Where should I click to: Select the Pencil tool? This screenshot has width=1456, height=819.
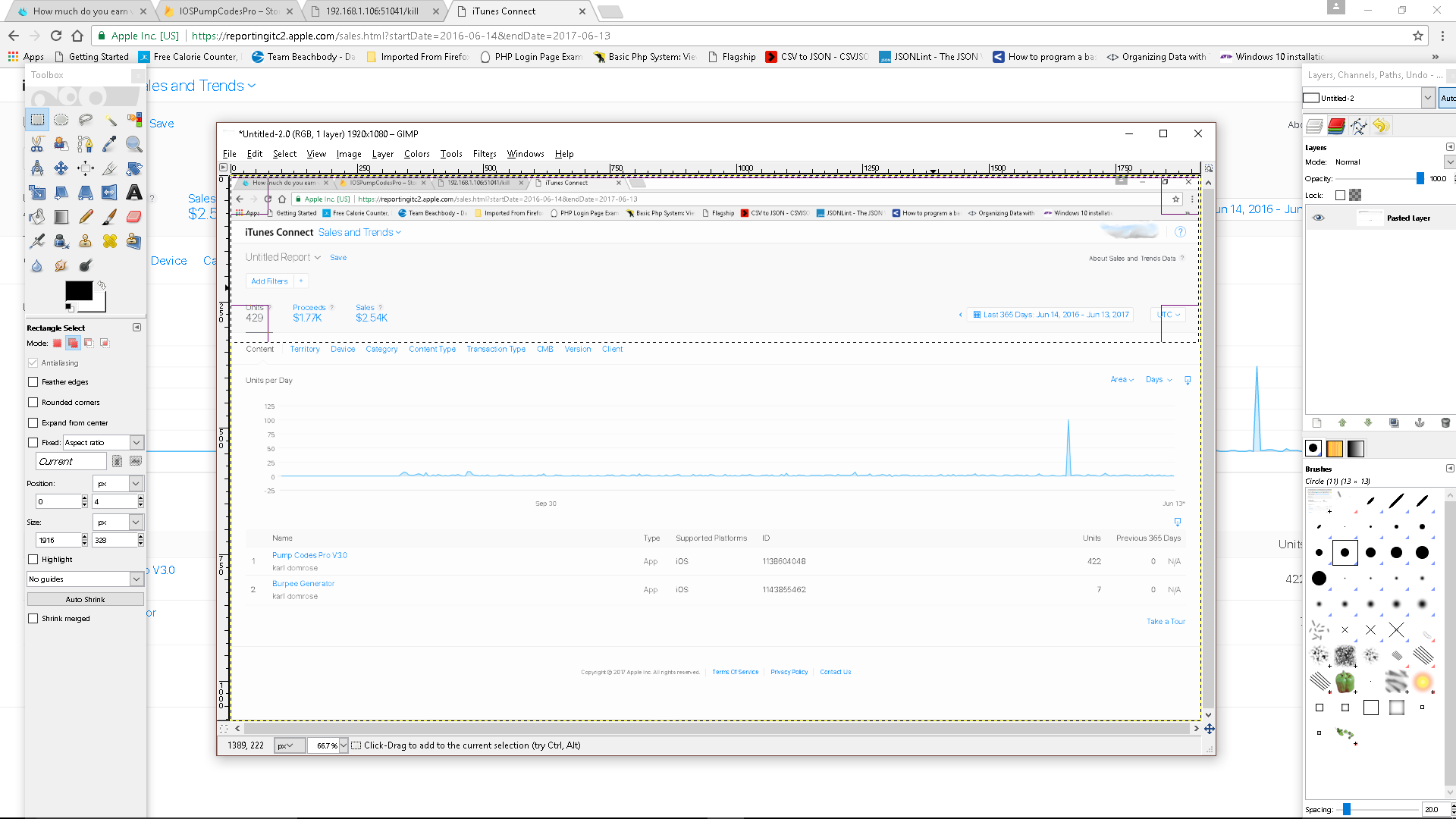pyautogui.click(x=86, y=217)
